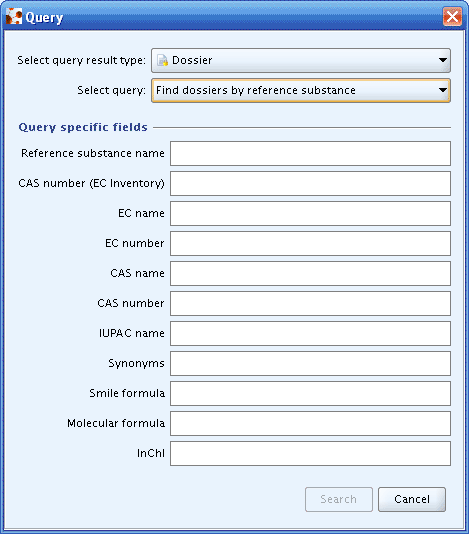Select the InChI input field
The height and width of the screenshot is (534, 469).
pyautogui.click(x=310, y=453)
